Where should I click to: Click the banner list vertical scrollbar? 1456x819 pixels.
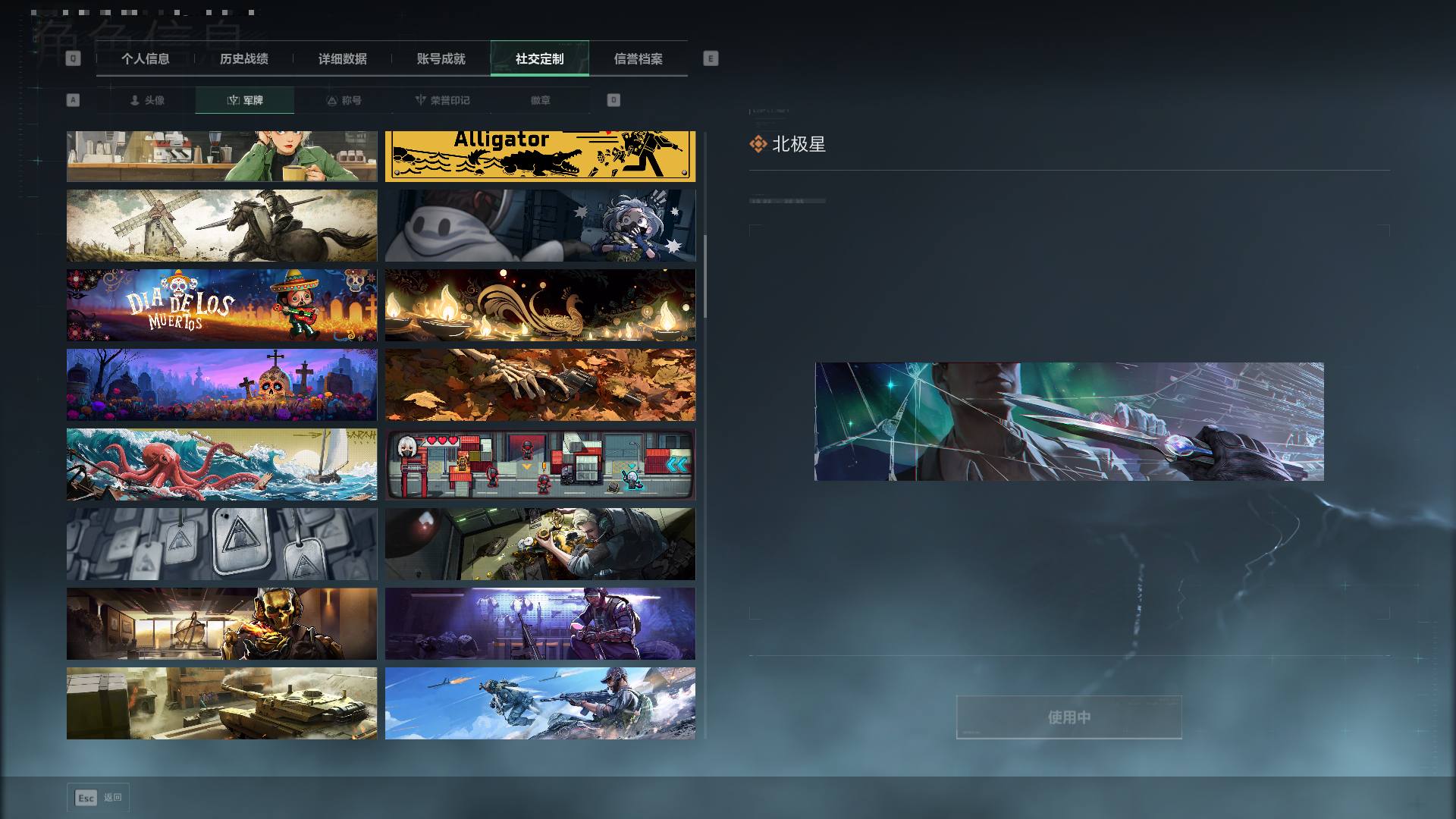coord(705,277)
